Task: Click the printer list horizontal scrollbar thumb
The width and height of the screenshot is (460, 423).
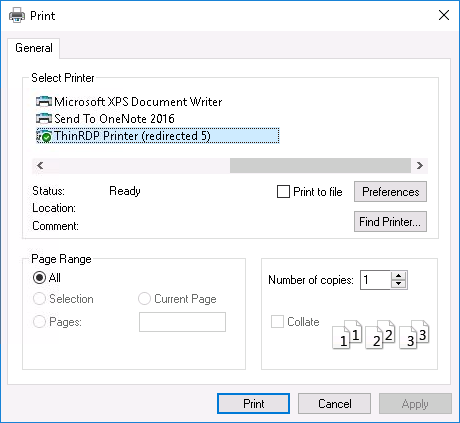Action: pyautogui.click(x=320, y=165)
